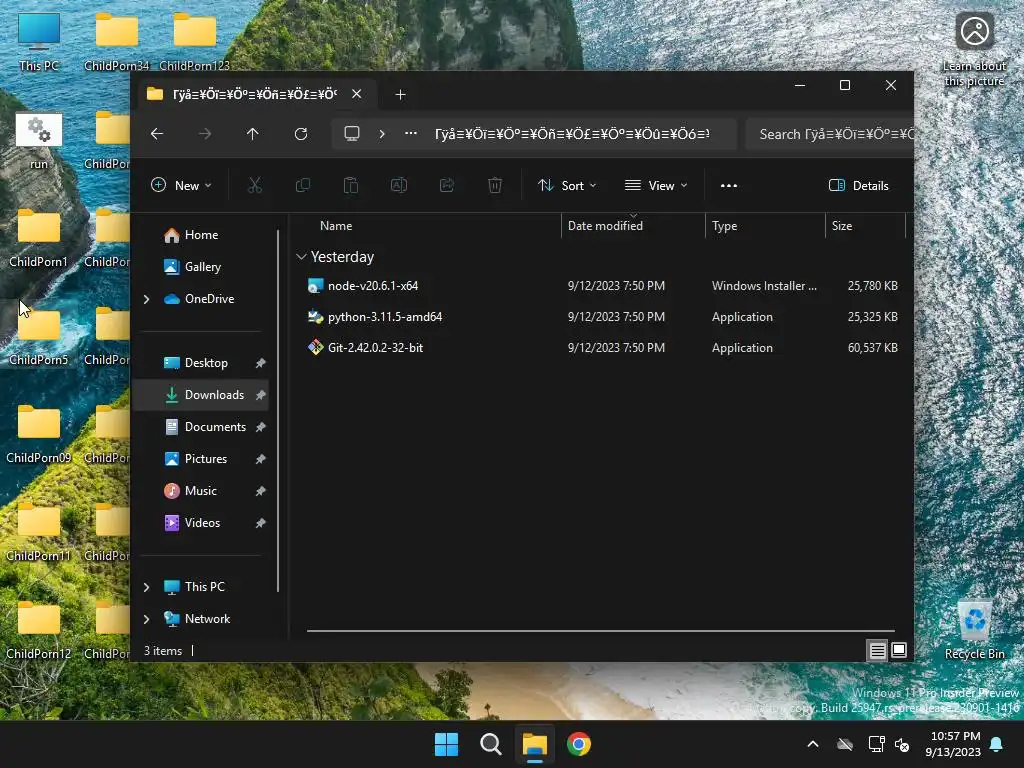The width and height of the screenshot is (1024, 768).
Task: Click the Delete trash icon
Action: click(495, 185)
